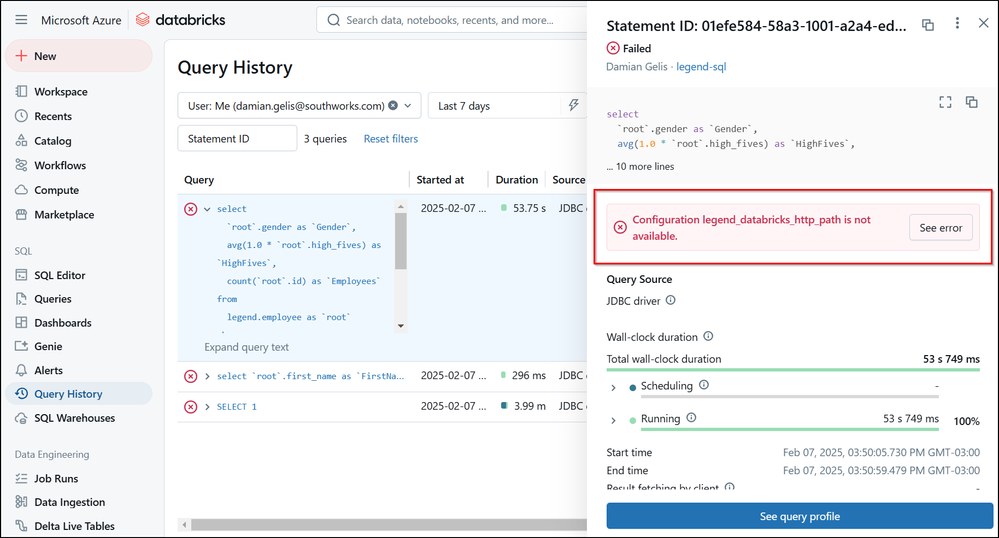
Task: Expand the select root.first_name query row
Action: click(207, 376)
